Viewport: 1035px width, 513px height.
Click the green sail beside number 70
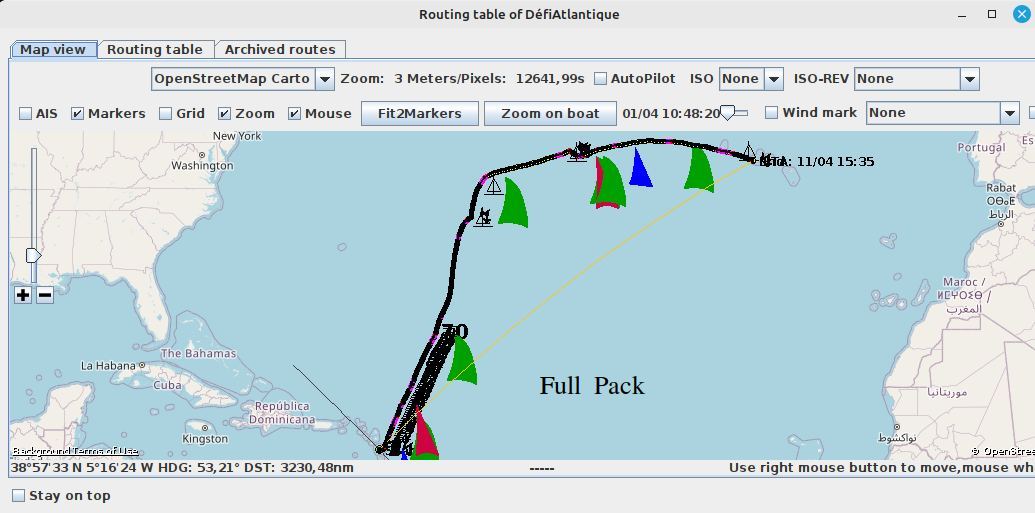pyautogui.click(x=461, y=360)
